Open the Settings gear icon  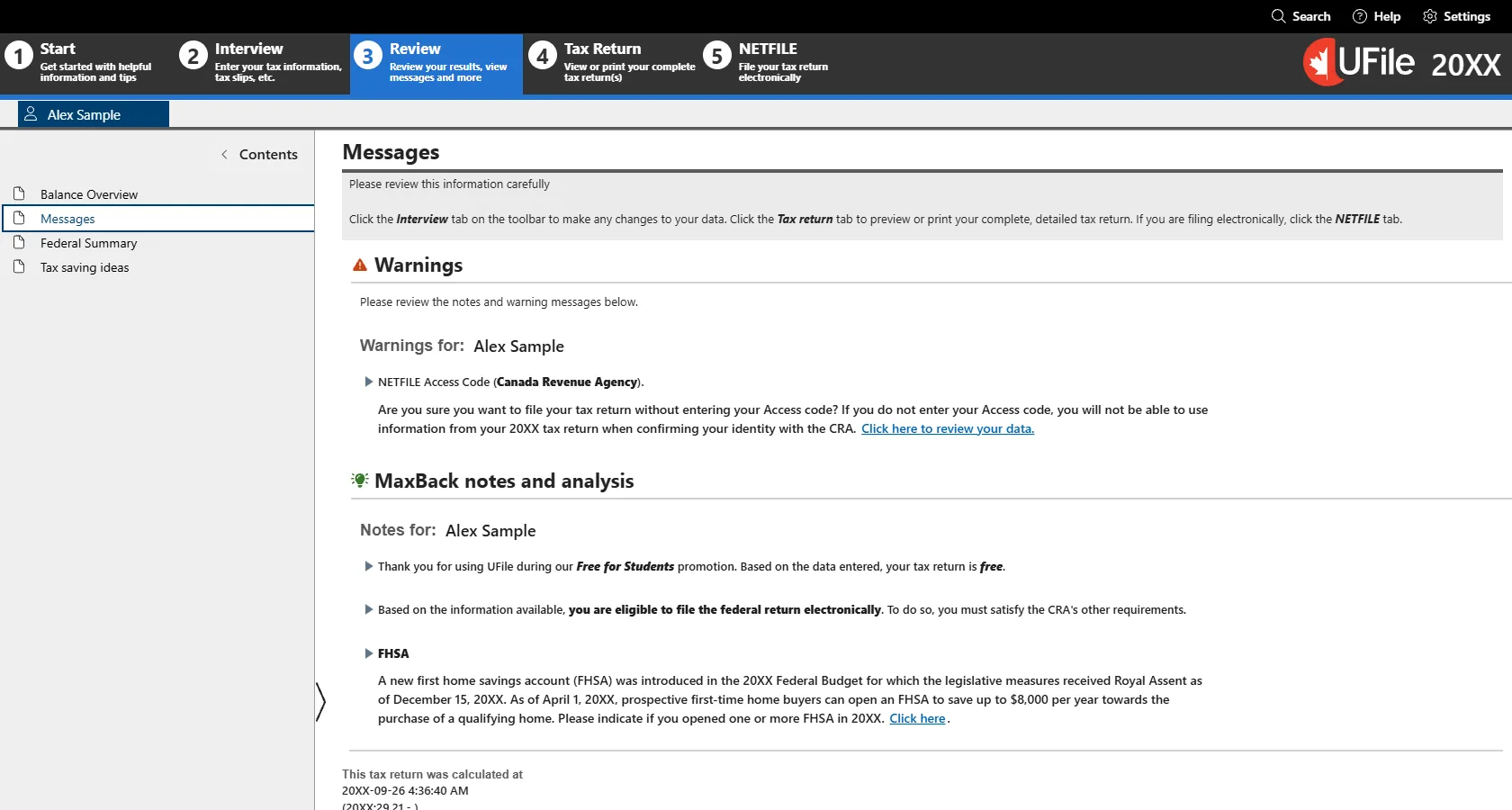click(1430, 16)
